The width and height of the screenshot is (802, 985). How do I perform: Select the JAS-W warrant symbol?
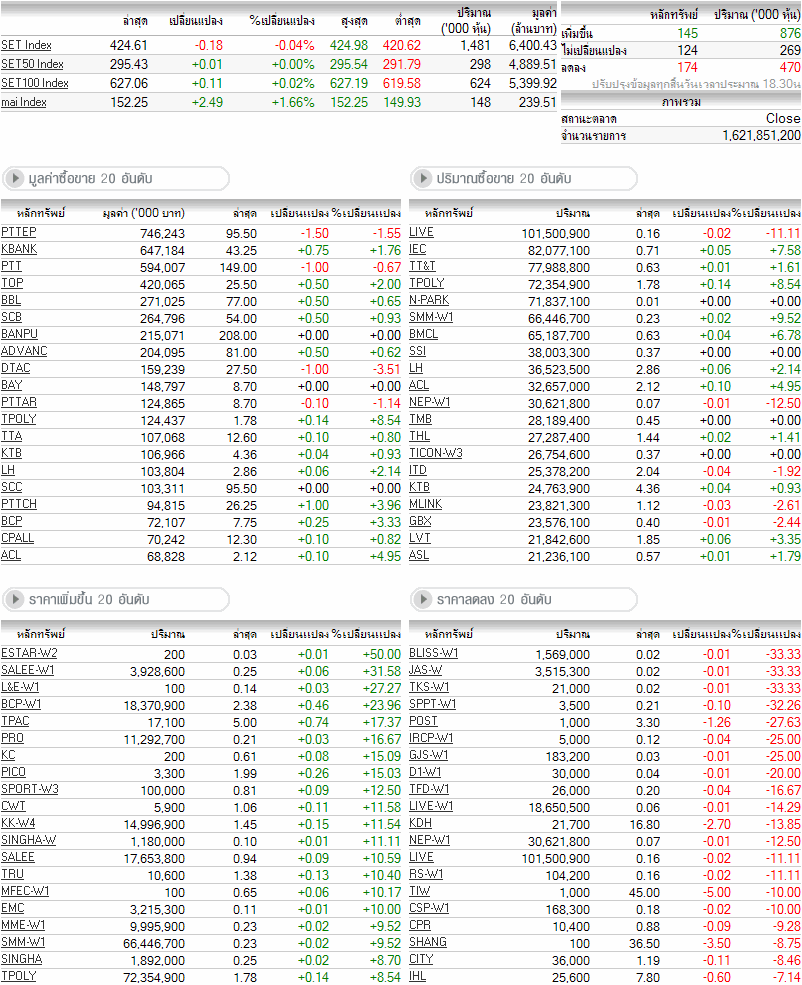coord(426,670)
